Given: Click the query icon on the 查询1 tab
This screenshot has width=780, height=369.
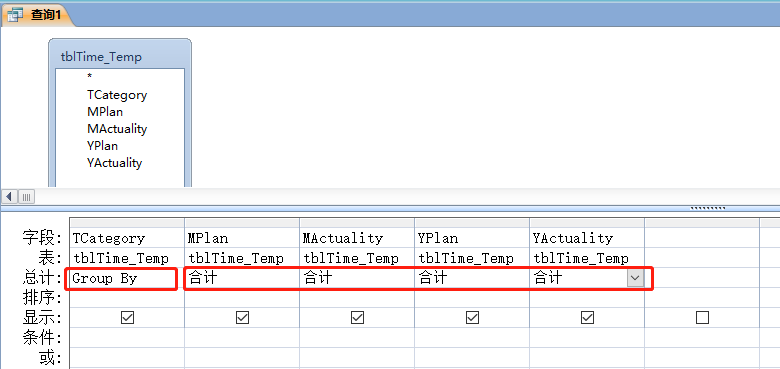Looking at the screenshot, I should [16, 15].
